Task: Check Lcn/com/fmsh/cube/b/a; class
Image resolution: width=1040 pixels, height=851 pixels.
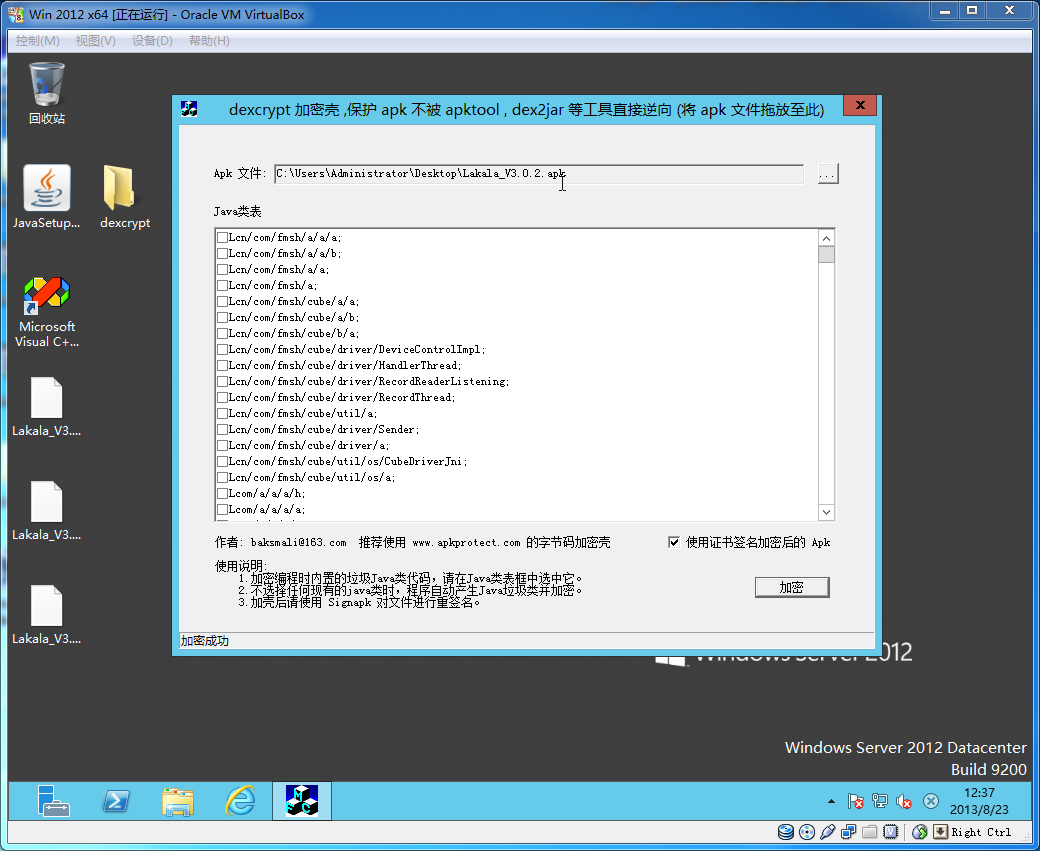Action: (x=223, y=334)
